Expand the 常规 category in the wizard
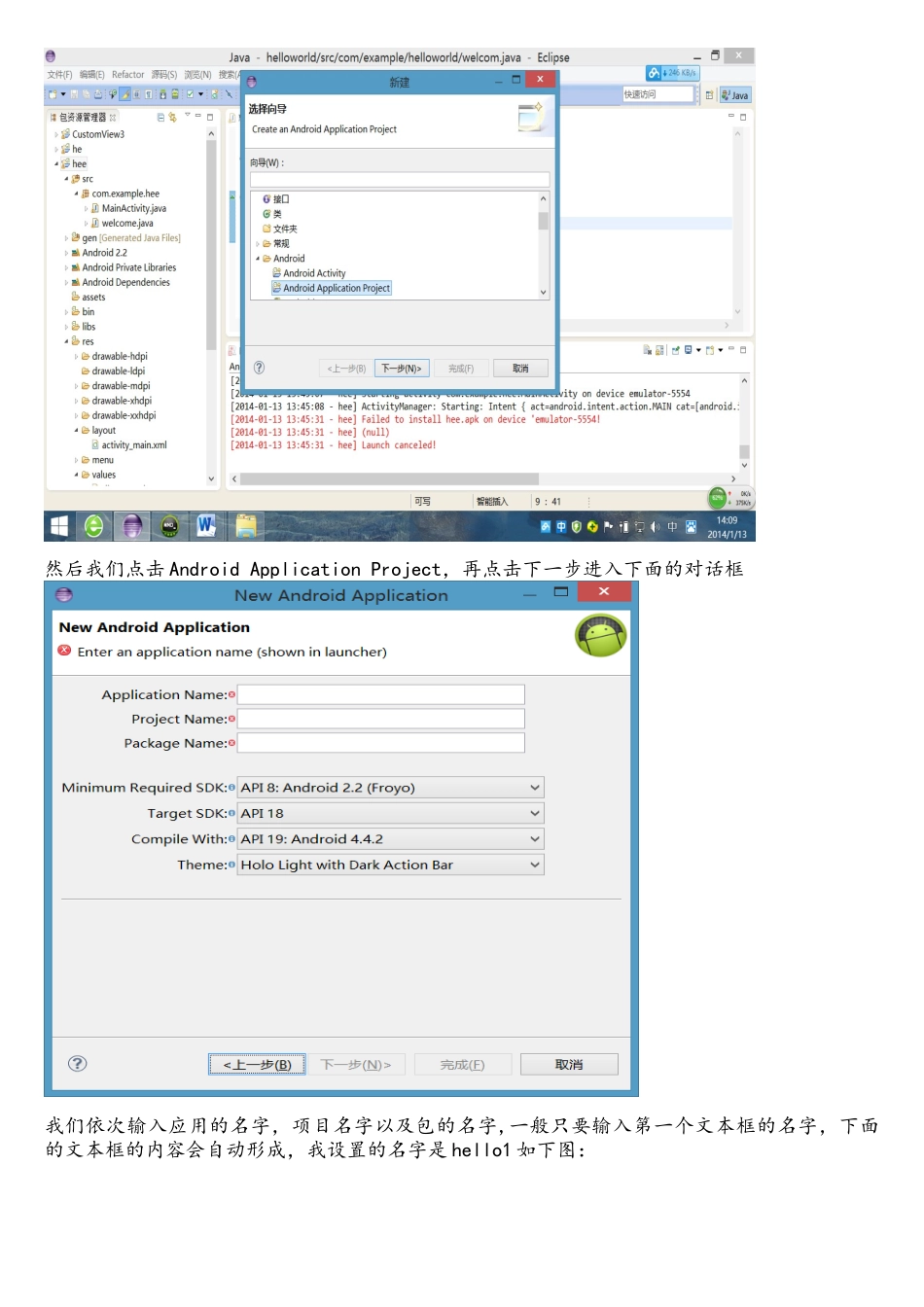Image resolution: width=924 pixels, height=1307 pixels. coord(258,244)
